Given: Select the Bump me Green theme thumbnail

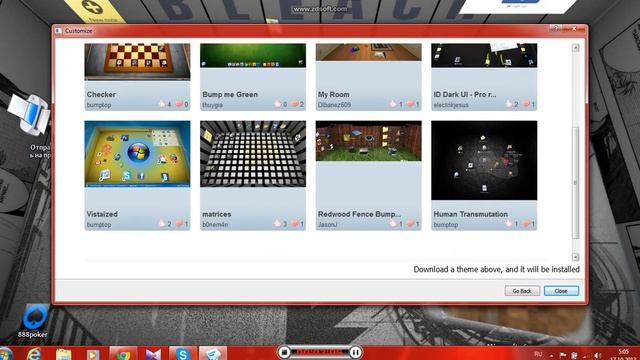Looking at the screenshot, I should point(253,56).
